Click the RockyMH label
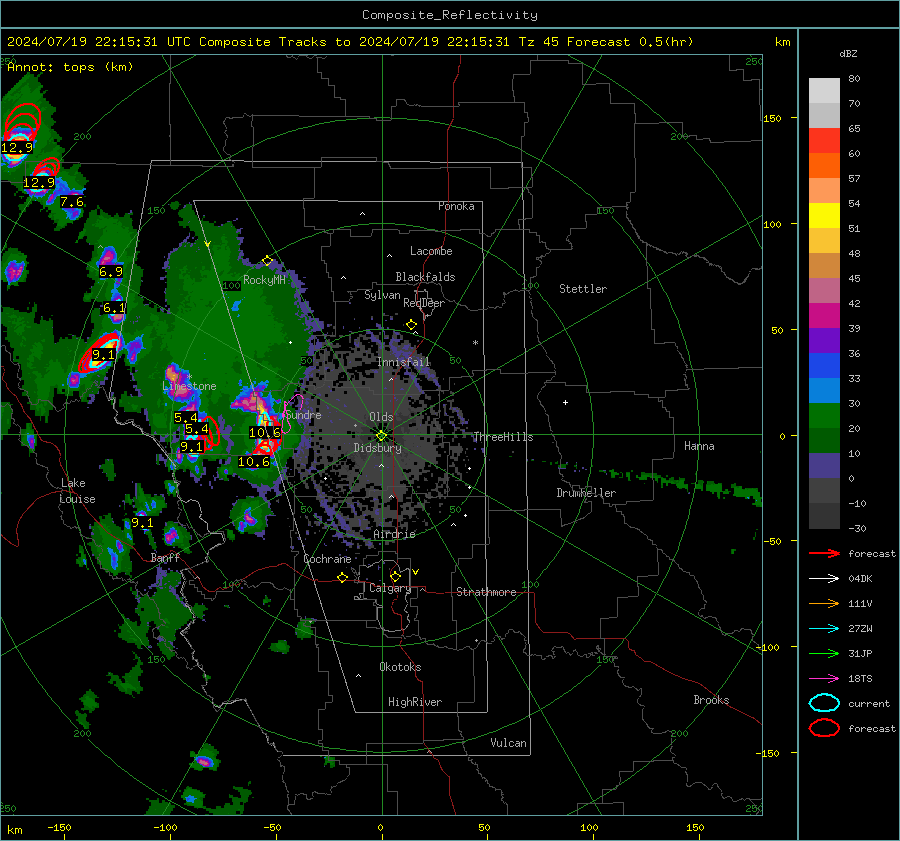The width and height of the screenshot is (900, 841). click(x=264, y=280)
